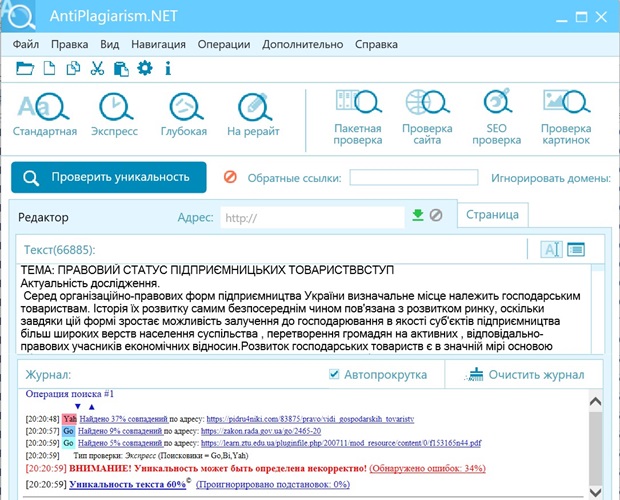Open Проверка картинок tool
Image resolution: width=620 pixels, height=500 pixels.
(x=566, y=118)
